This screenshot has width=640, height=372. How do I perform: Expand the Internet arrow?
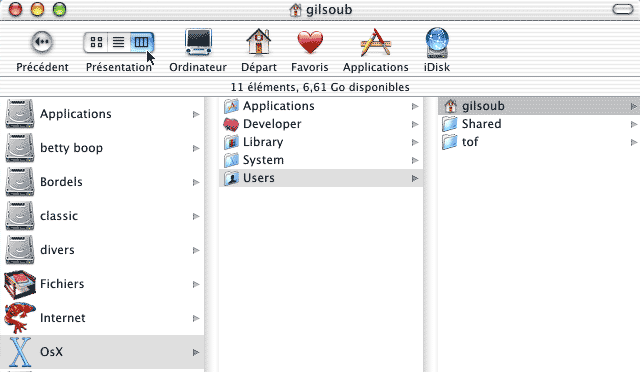(x=196, y=318)
